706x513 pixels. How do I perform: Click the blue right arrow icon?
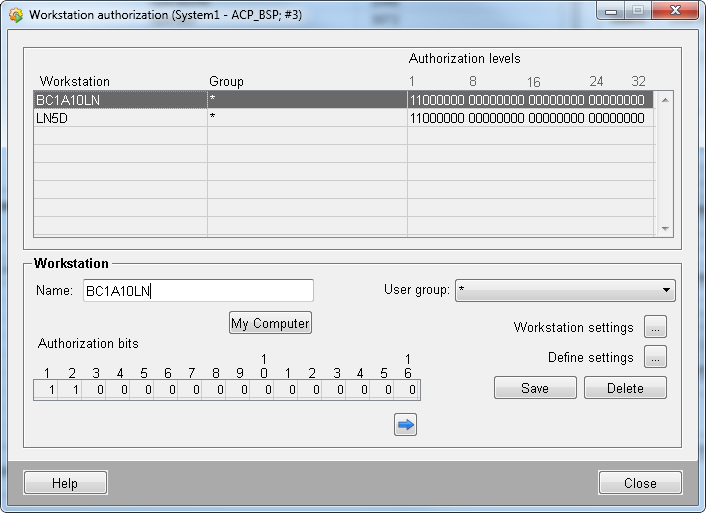(405, 425)
